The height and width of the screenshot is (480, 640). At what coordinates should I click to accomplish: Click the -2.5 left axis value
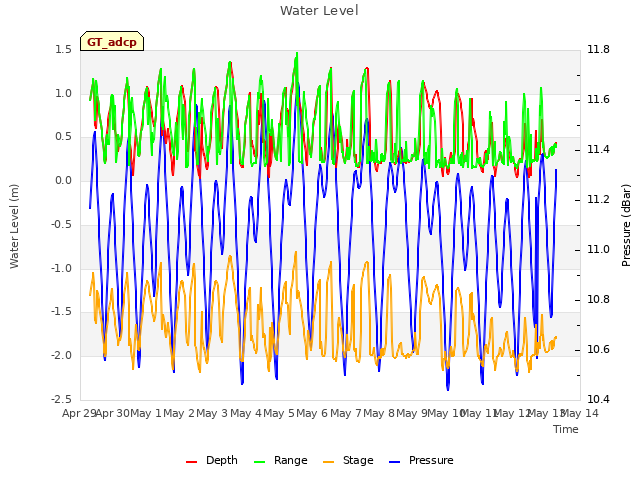[x=61, y=399]
